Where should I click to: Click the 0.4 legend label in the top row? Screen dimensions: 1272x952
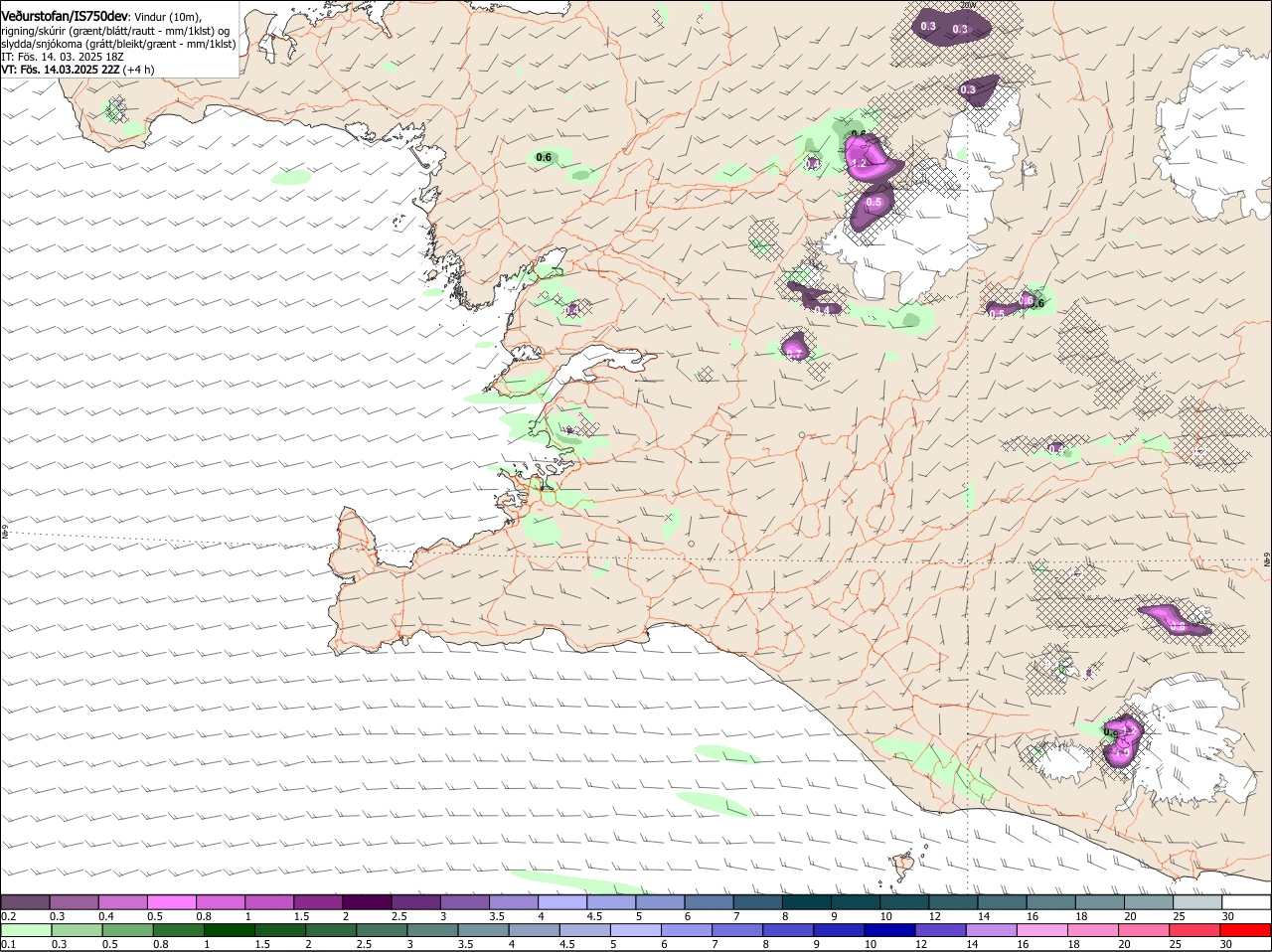tap(105, 916)
